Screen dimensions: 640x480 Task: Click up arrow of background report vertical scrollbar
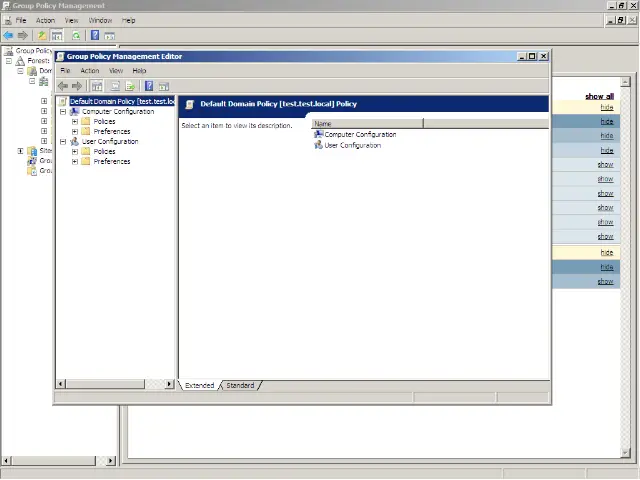pyautogui.click(x=625, y=82)
